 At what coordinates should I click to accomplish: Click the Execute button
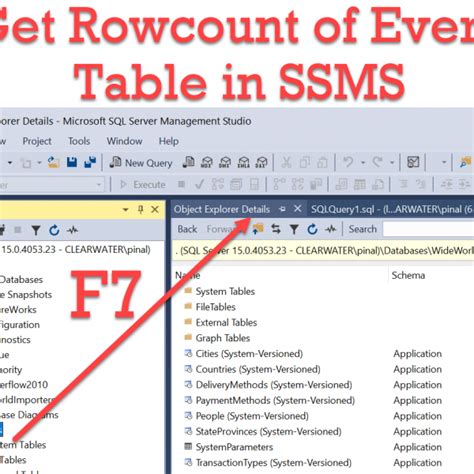[143, 184]
